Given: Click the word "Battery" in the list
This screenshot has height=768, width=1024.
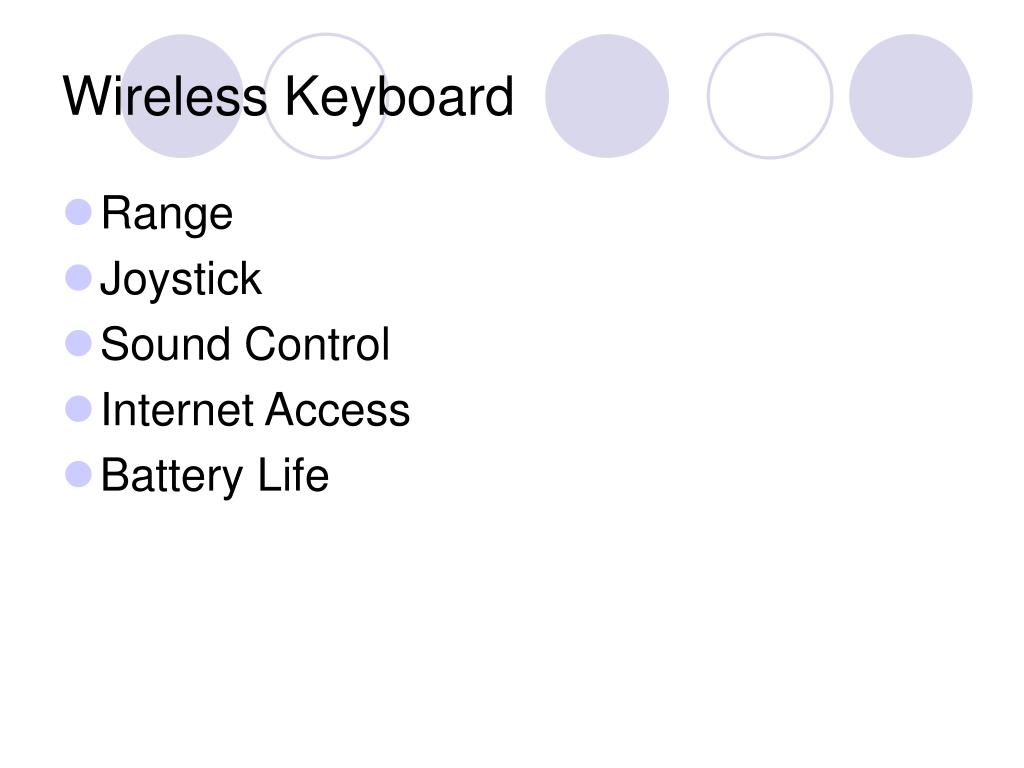Looking at the screenshot, I should pyautogui.click(x=172, y=476).
